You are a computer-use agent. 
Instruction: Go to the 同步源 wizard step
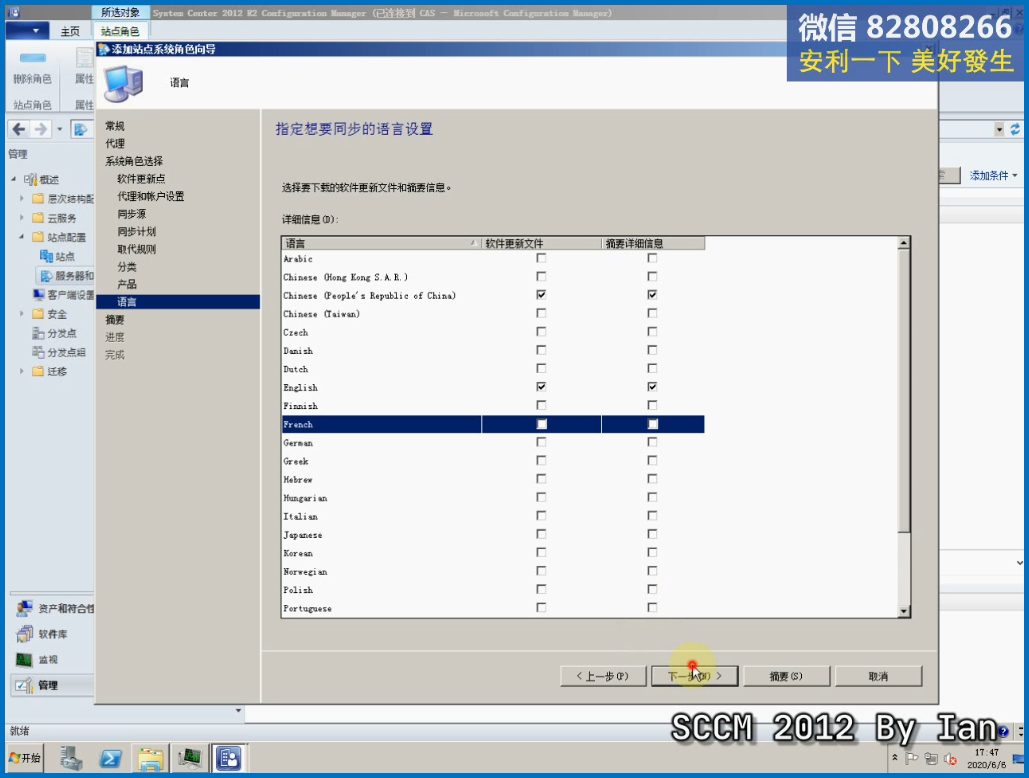(x=132, y=214)
